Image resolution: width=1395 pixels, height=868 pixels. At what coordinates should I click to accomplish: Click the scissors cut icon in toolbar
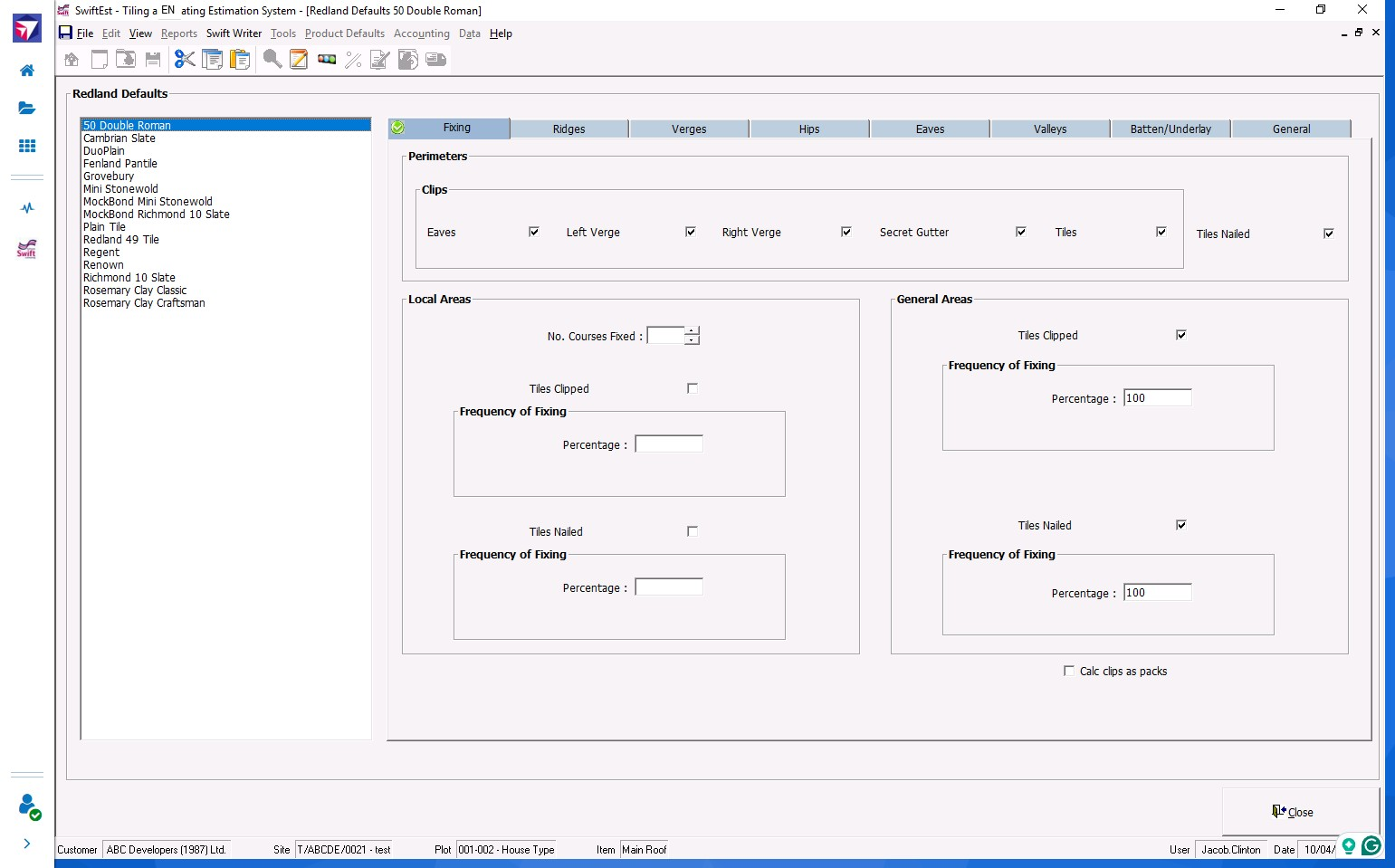[185, 60]
